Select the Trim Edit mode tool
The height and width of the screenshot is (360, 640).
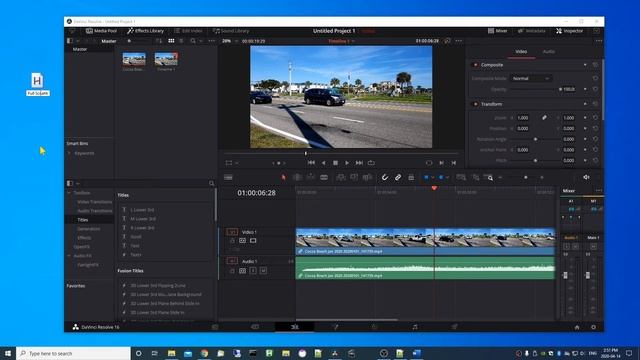tap(298, 177)
